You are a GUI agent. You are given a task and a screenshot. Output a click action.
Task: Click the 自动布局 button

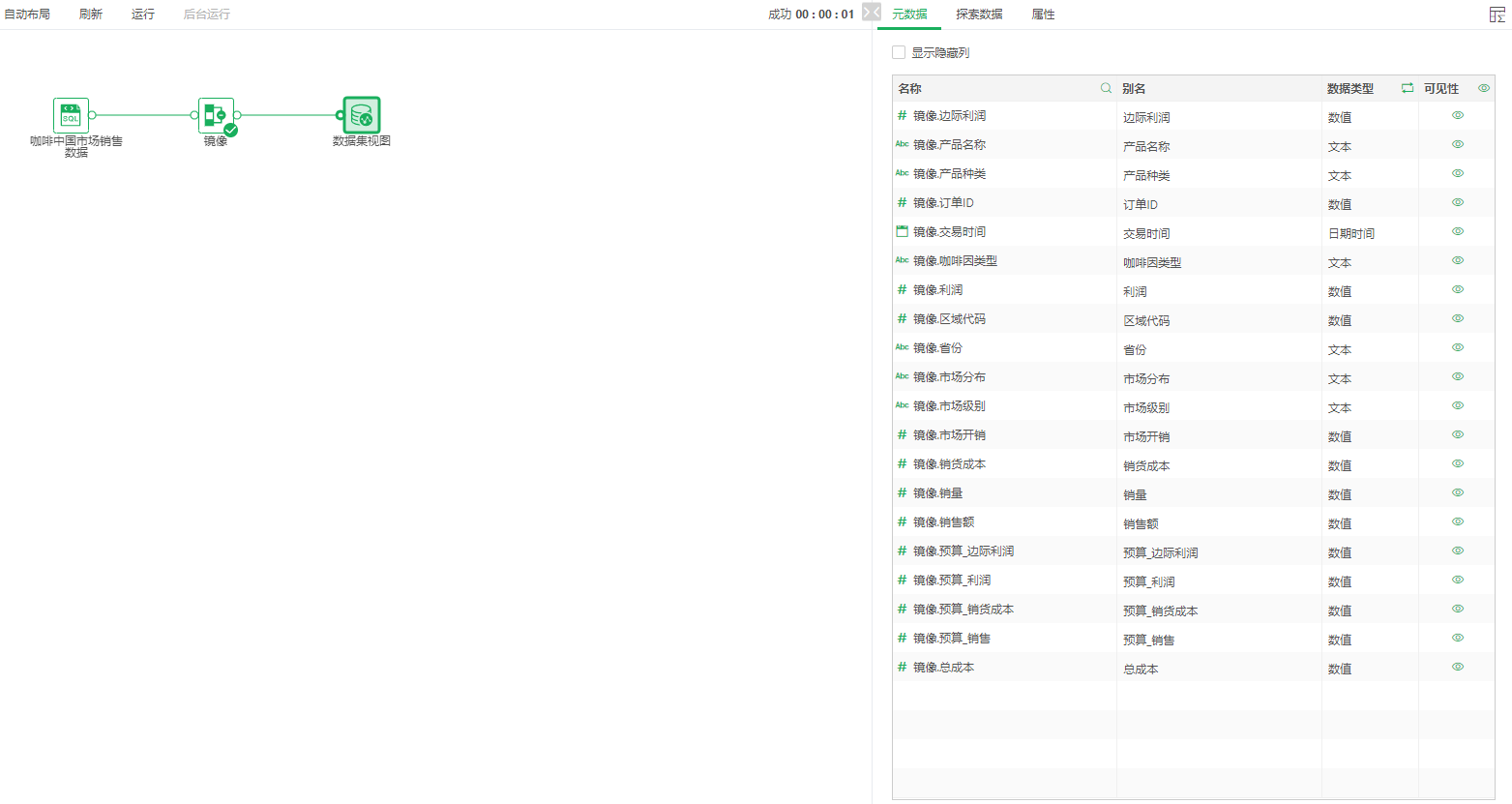[x=27, y=15]
